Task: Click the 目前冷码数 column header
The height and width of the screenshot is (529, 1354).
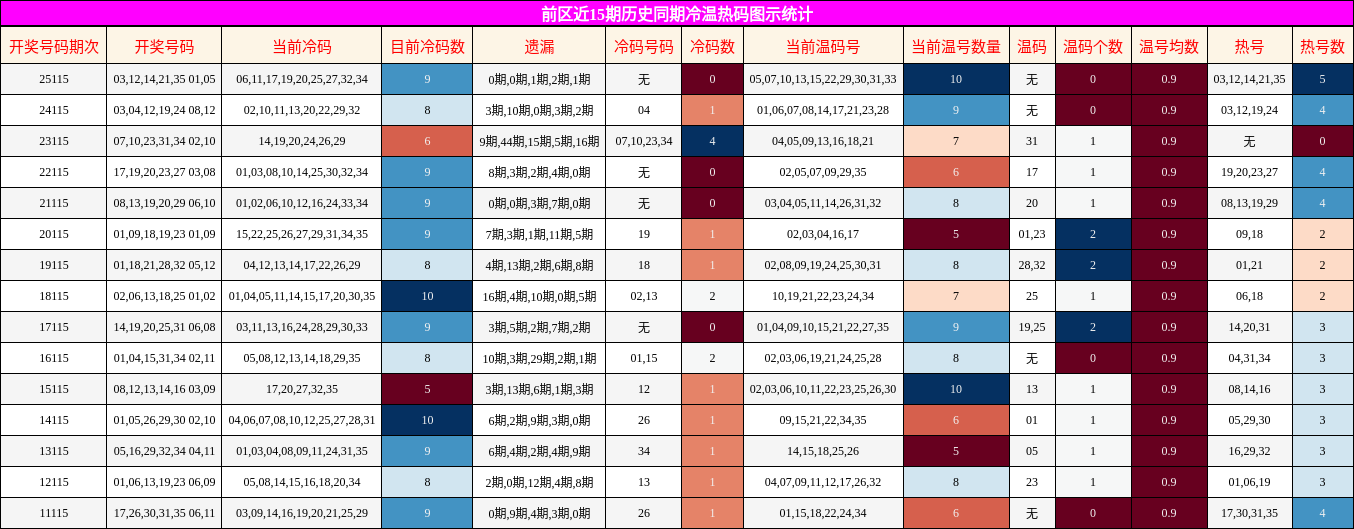Action: 427,46
